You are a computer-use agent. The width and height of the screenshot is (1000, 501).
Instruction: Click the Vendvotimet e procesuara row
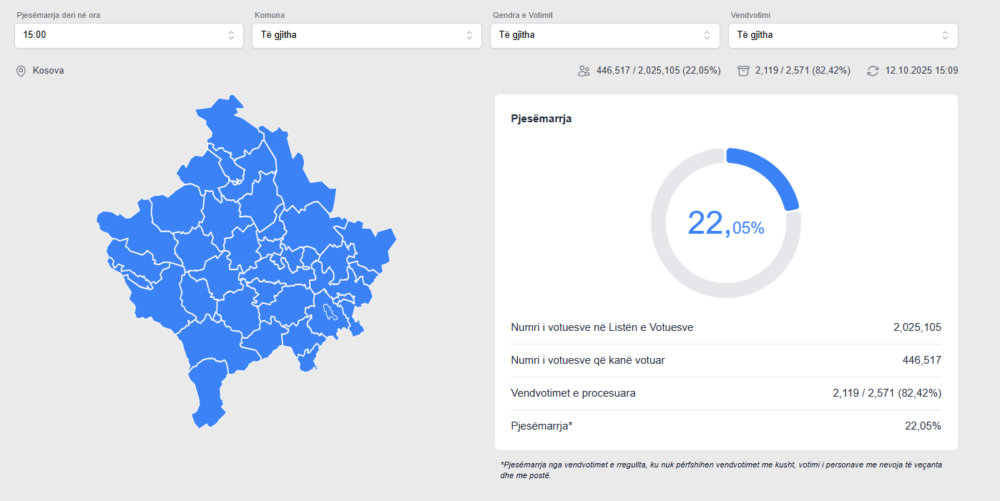[726, 393]
